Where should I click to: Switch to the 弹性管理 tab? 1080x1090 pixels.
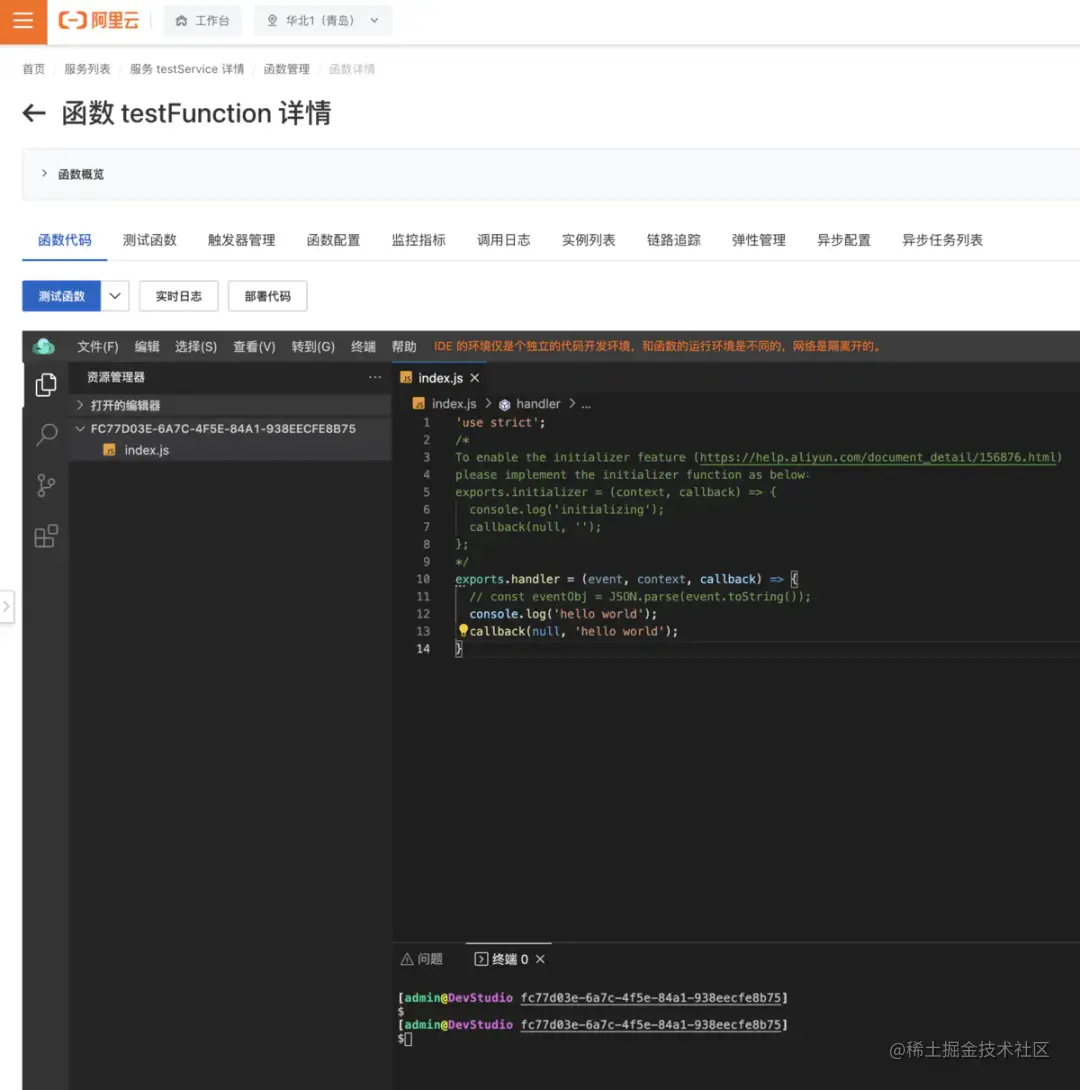coord(758,241)
